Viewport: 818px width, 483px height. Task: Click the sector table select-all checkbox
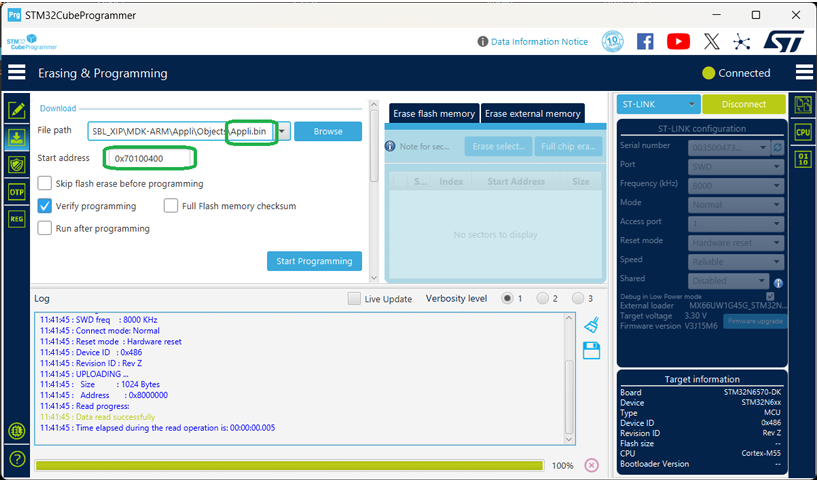401,182
